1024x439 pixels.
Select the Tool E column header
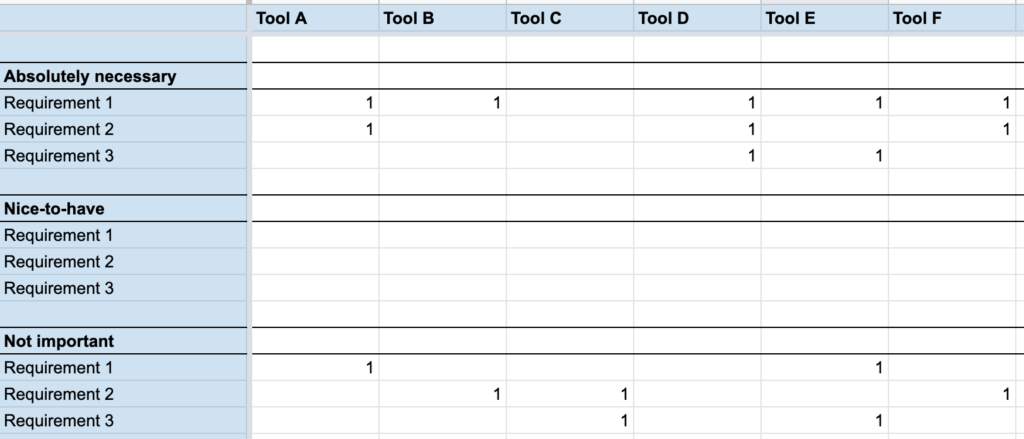click(825, 18)
